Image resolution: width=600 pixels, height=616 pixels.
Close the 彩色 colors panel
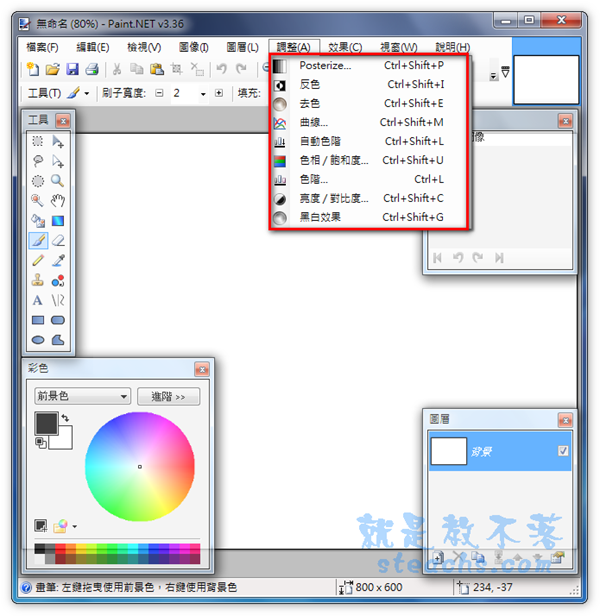click(202, 369)
